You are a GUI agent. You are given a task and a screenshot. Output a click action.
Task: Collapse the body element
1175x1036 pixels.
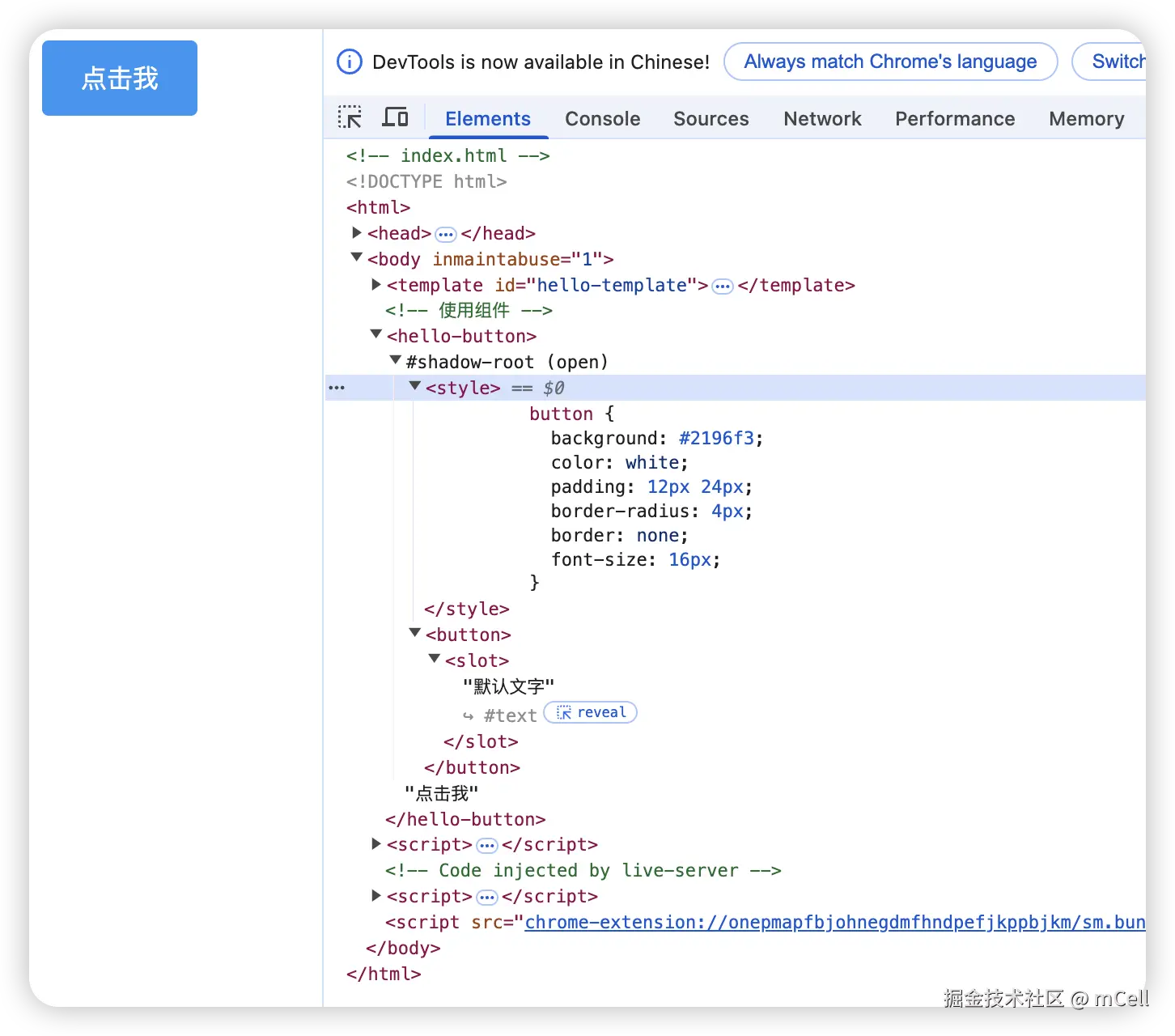point(356,257)
